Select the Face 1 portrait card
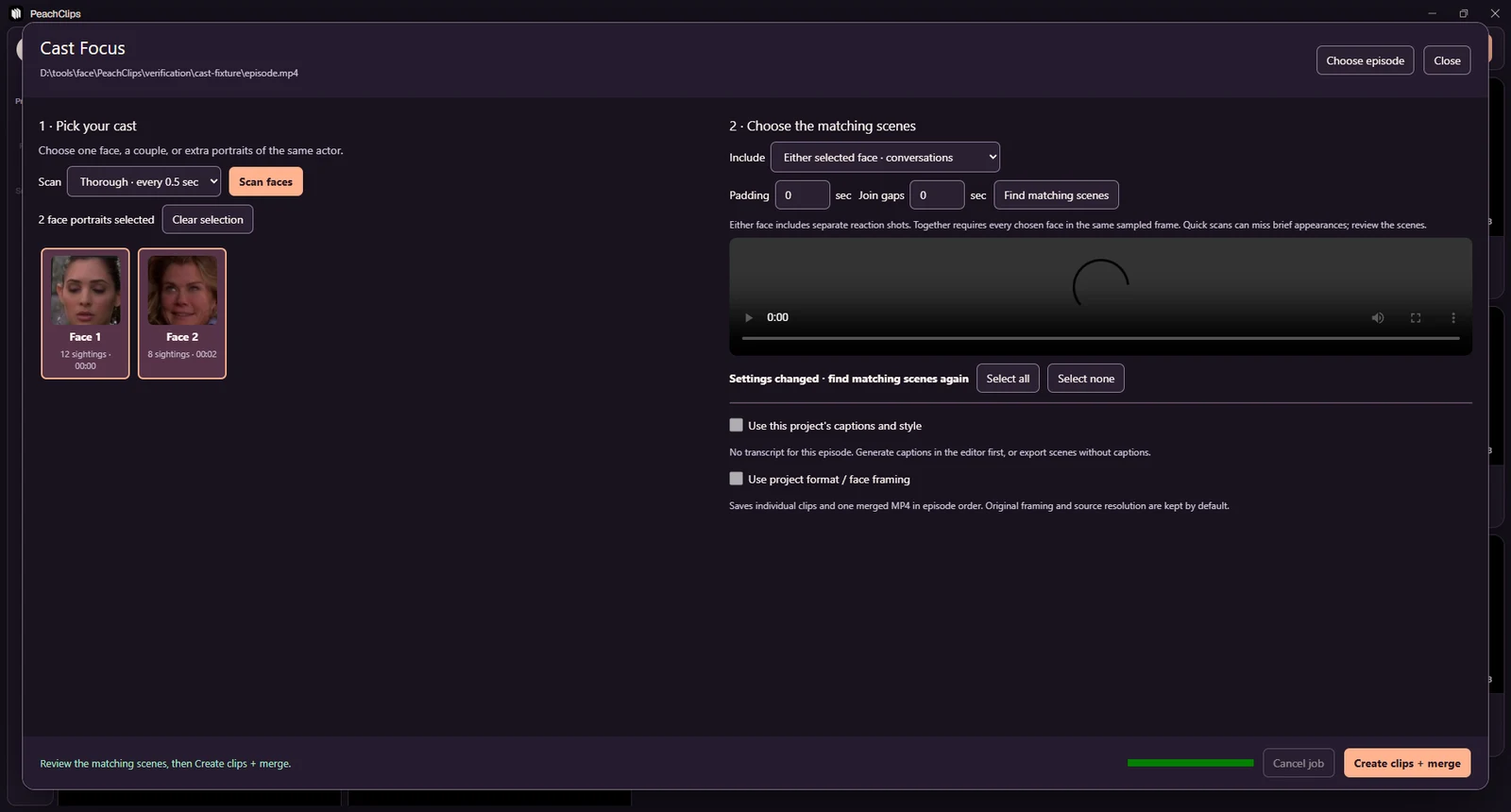1511x812 pixels. (x=85, y=313)
